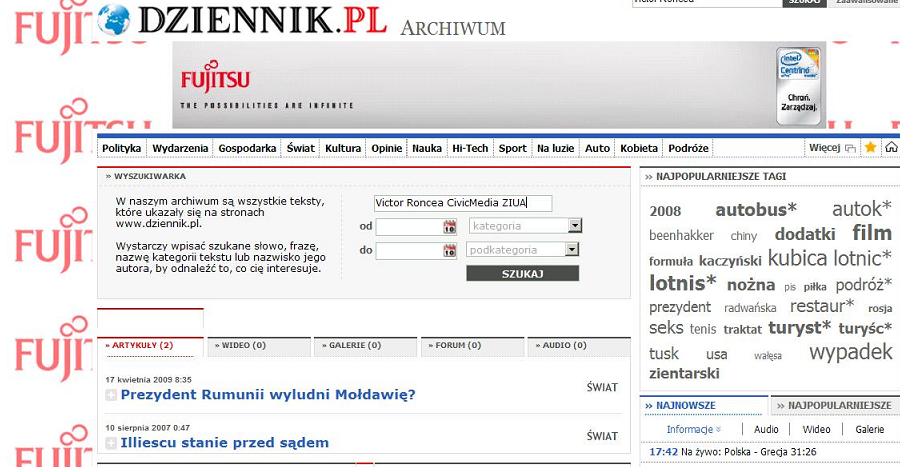This screenshot has height=472, width=919.
Task: Open the 'do' date calendar picker
Action: [x=450, y=250]
